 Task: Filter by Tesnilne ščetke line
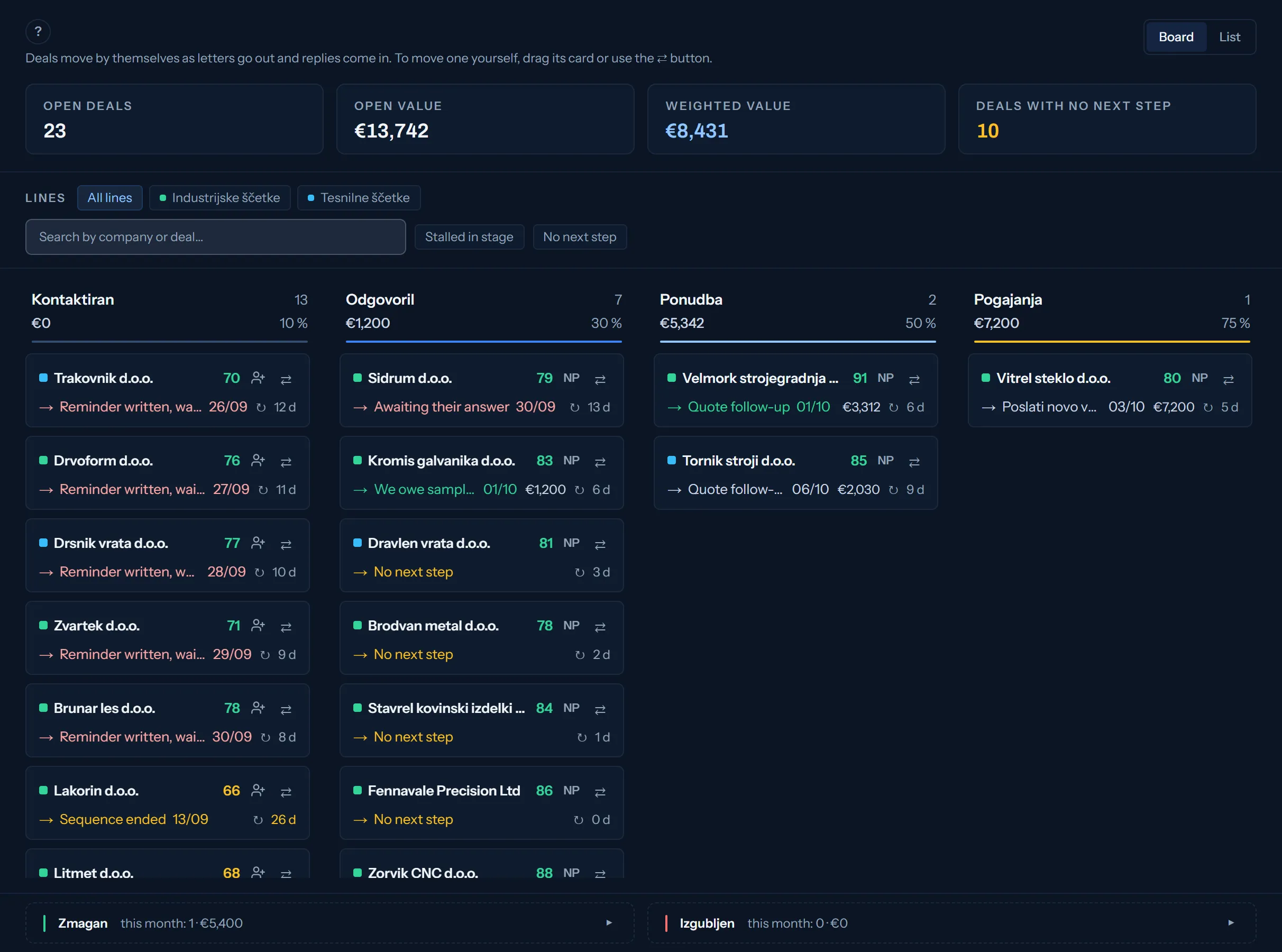[x=359, y=198]
